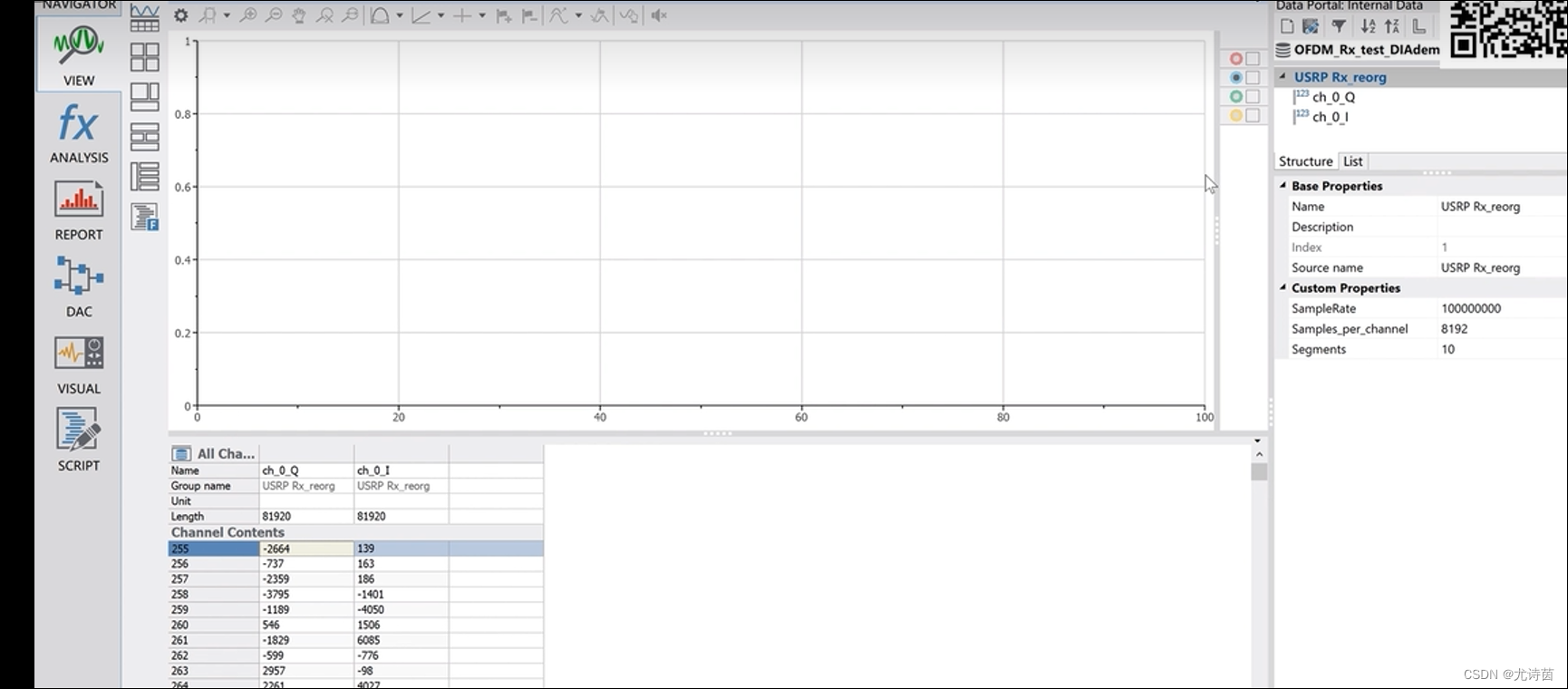Click the L-shaped icon in Data Portal toolbar
Image resolution: width=1568 pixels, height=689 pixels.
tap(1418, 27)
